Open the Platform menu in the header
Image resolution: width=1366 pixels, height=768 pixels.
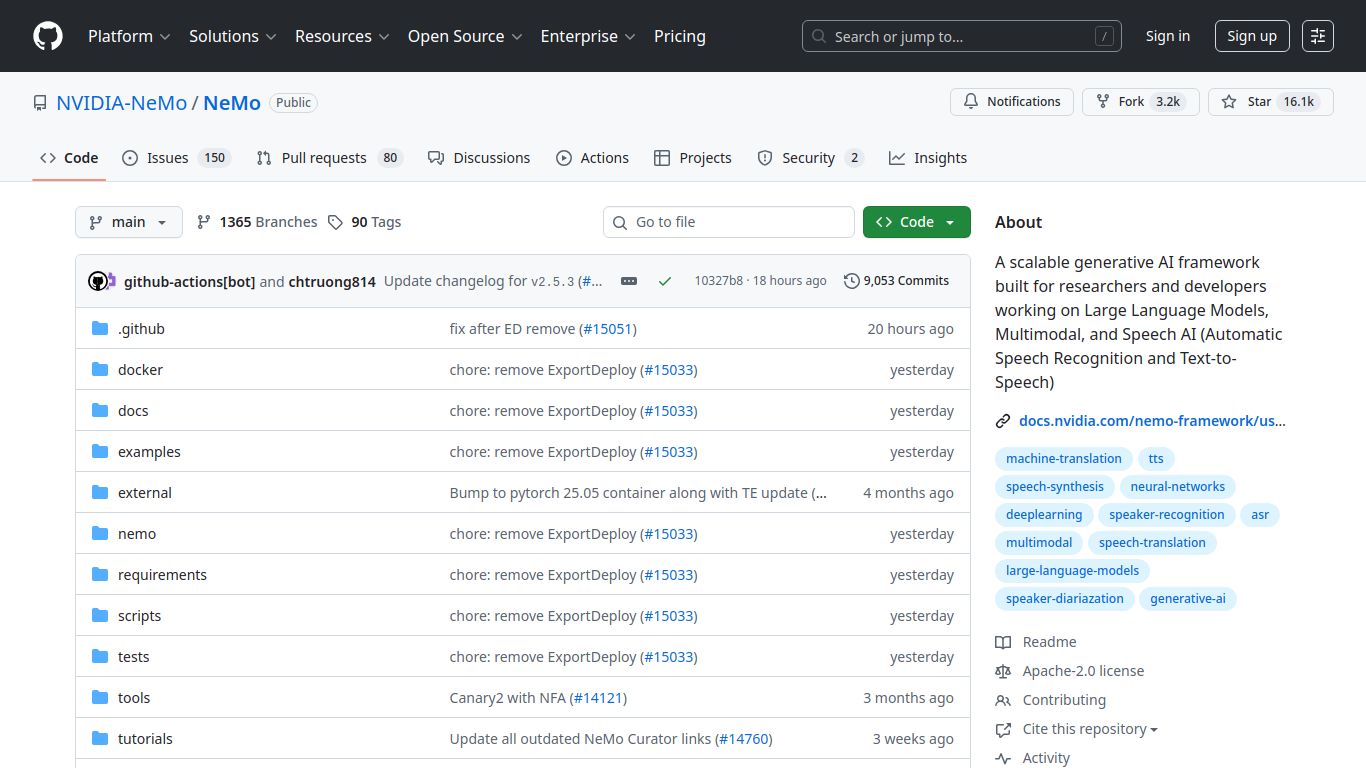(x=129, y=36)
